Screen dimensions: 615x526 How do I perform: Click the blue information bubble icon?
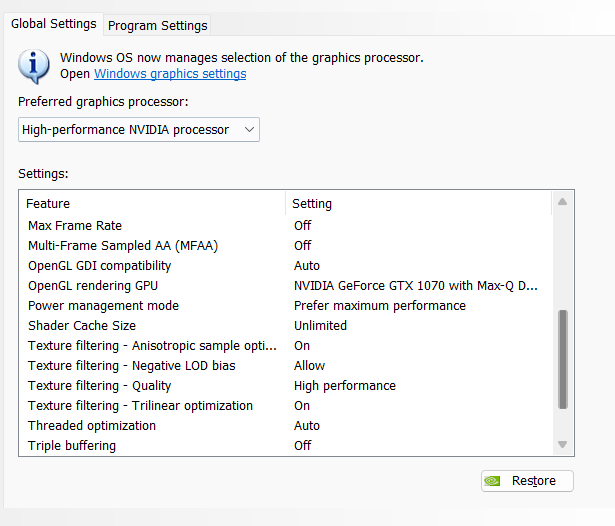(34, 66)
